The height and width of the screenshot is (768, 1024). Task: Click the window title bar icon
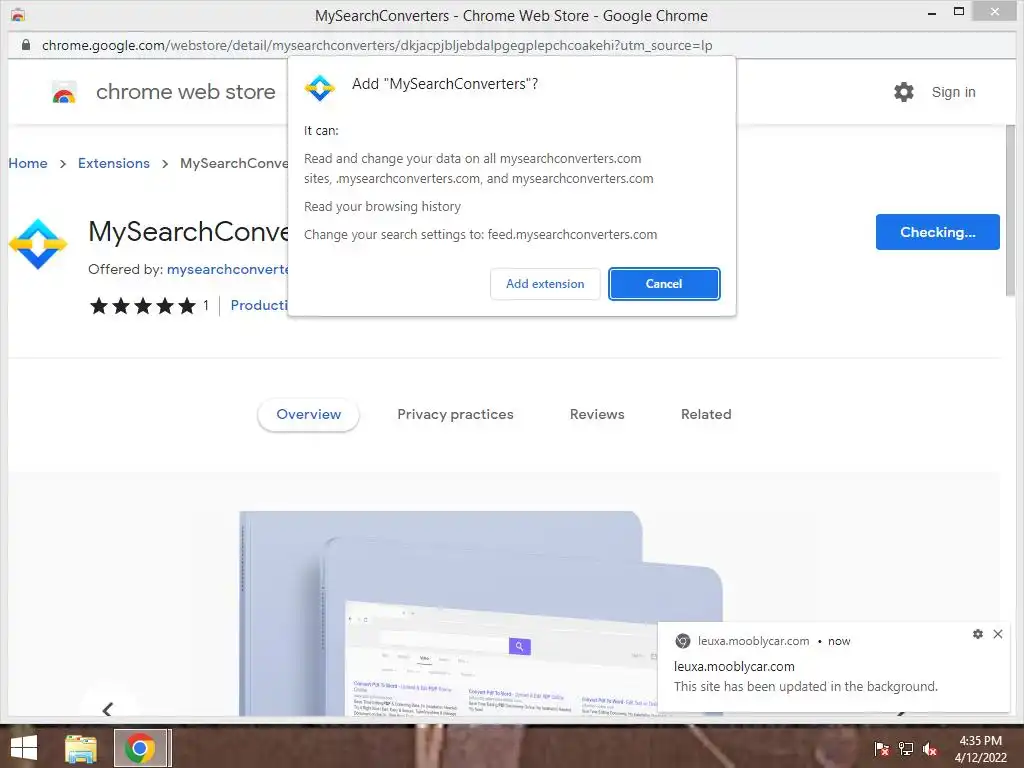pos(18,15)
